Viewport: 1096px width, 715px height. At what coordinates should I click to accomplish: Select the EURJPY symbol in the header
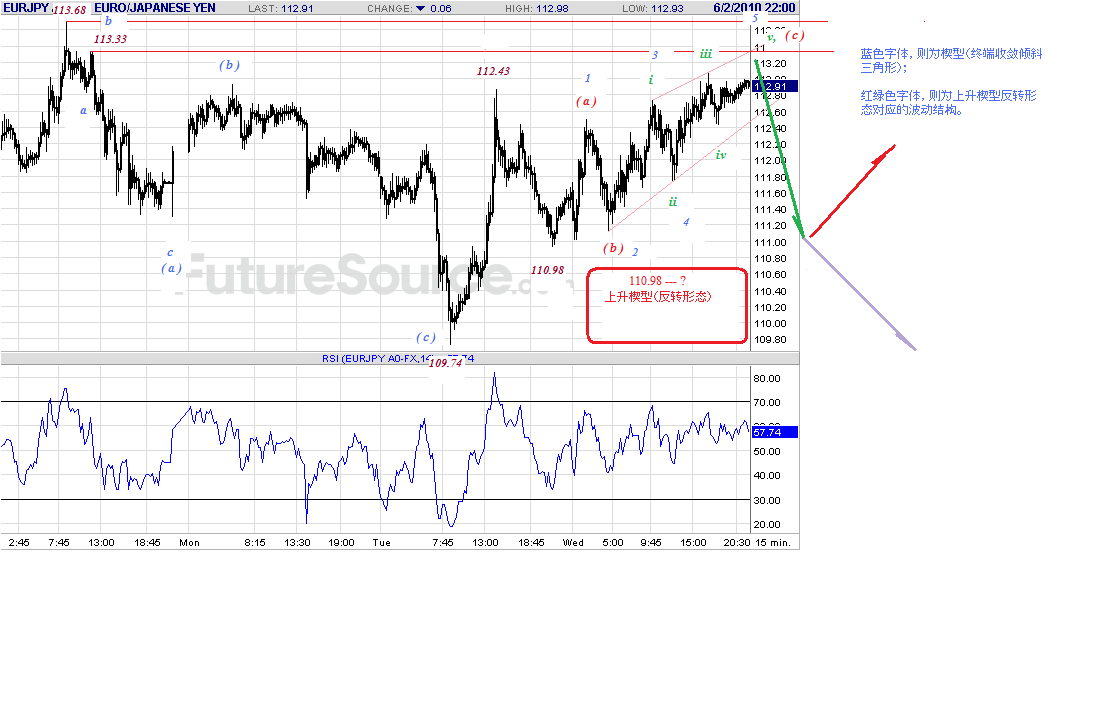tap(27, 8)
